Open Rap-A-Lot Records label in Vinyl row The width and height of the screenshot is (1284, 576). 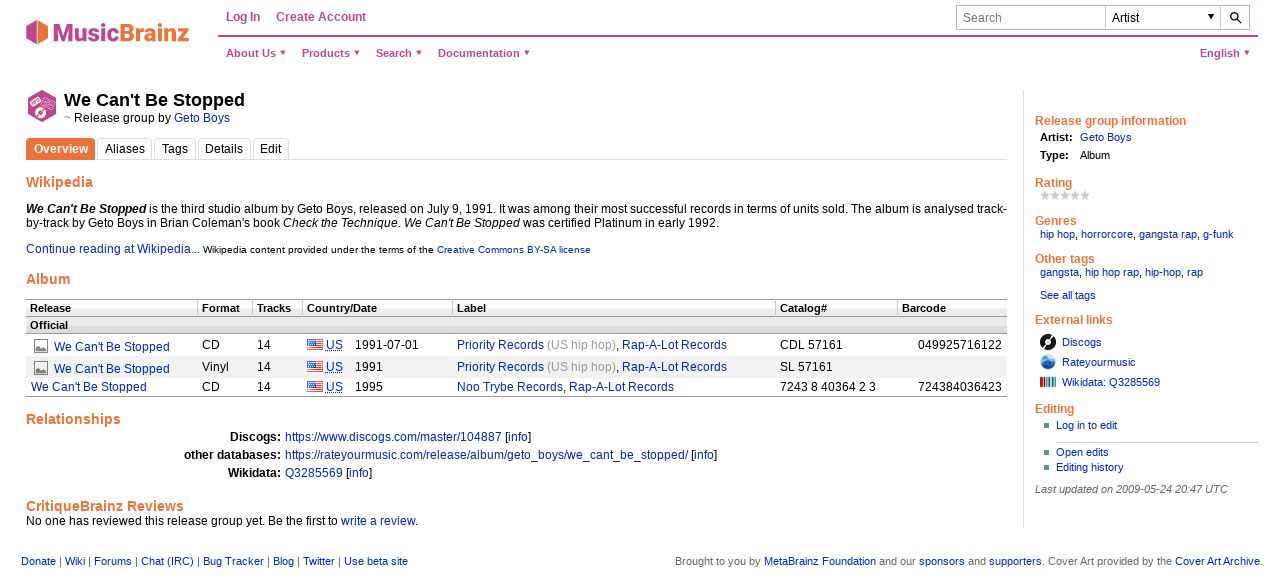[674, 367]
